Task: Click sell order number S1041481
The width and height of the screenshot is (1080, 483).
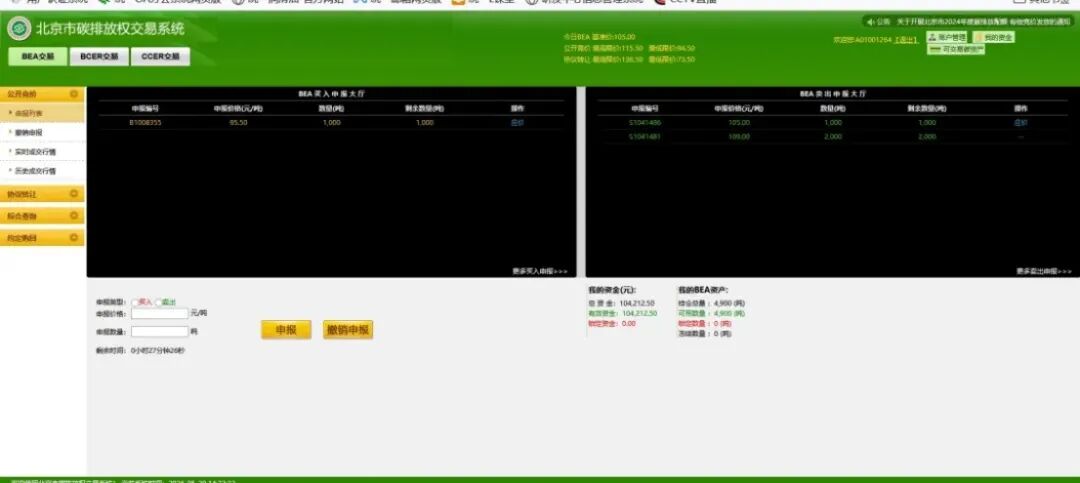Action: [x=645, y=136]
